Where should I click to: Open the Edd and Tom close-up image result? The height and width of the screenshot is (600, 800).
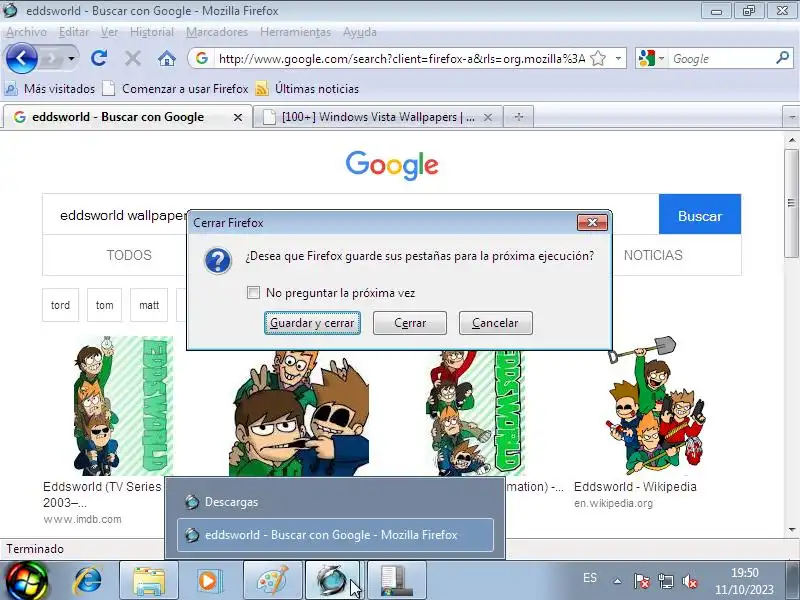299,413
